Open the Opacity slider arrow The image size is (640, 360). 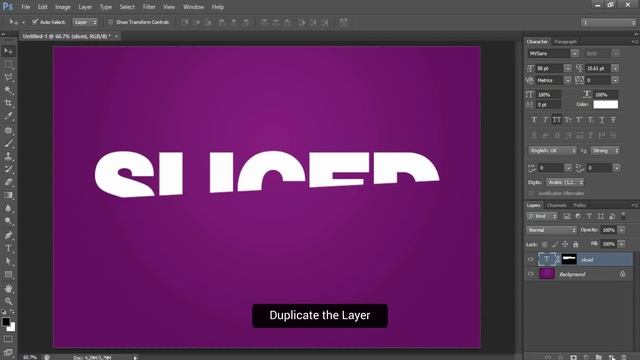coord(621,230)
